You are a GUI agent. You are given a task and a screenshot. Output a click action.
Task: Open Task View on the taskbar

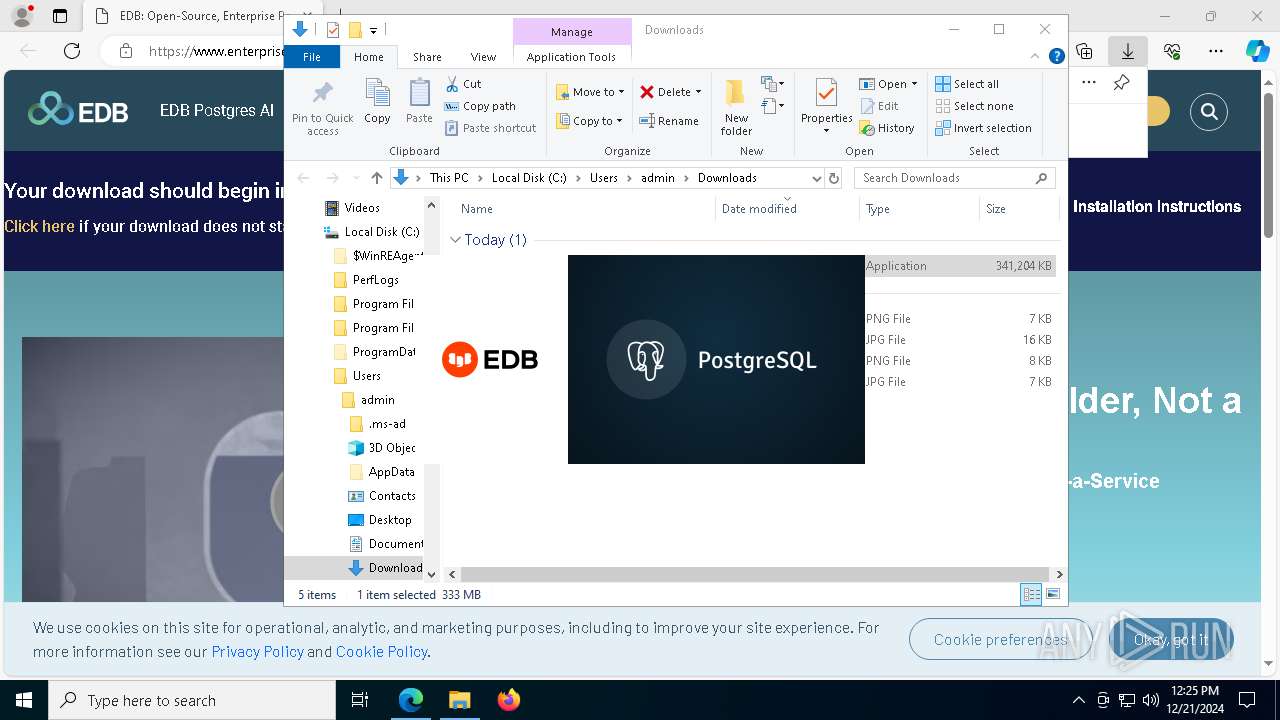coord(360,700)
